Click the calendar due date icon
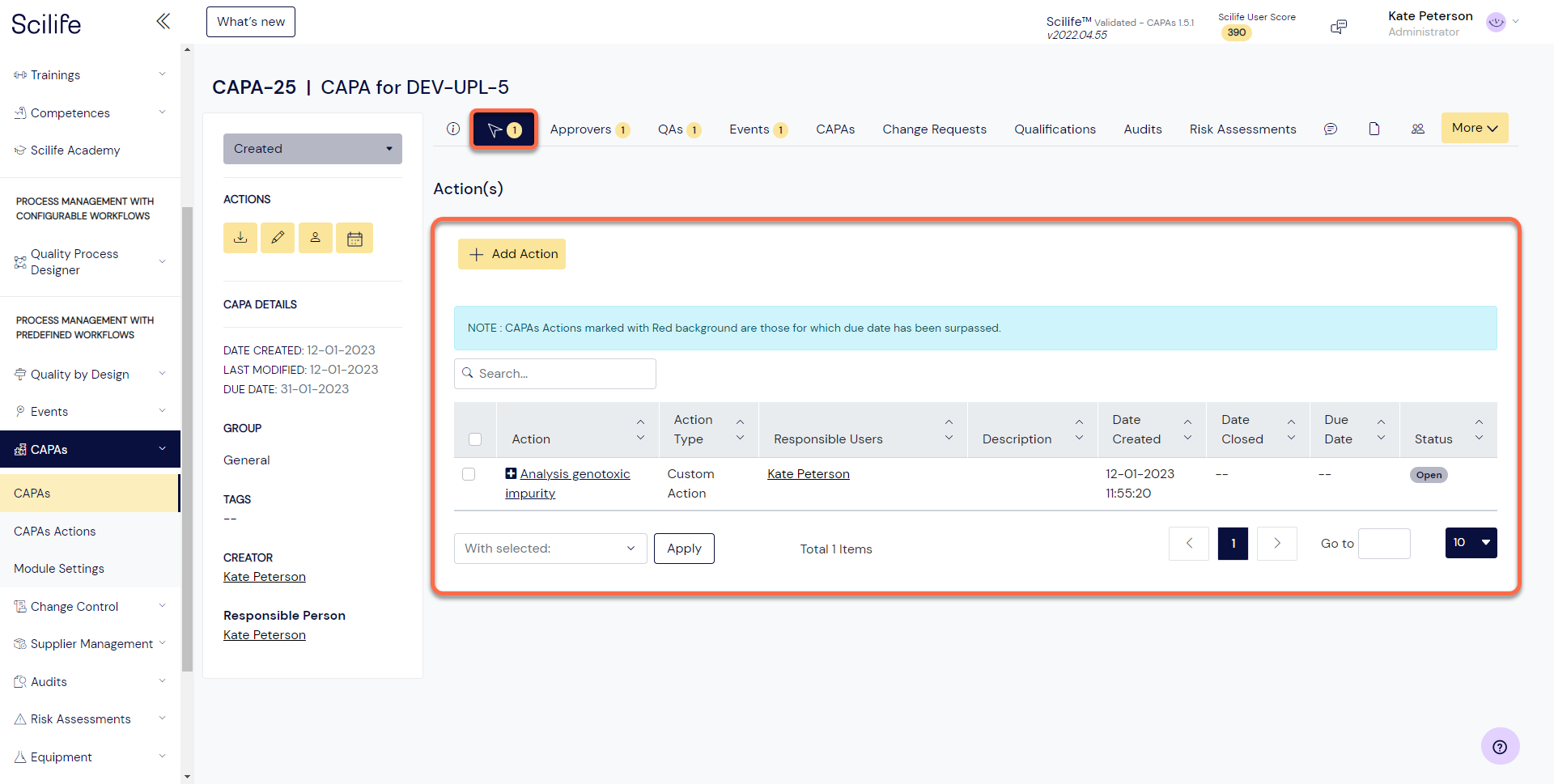The width and height of the screenshot is (1554, 784). [x=355, y=238]
